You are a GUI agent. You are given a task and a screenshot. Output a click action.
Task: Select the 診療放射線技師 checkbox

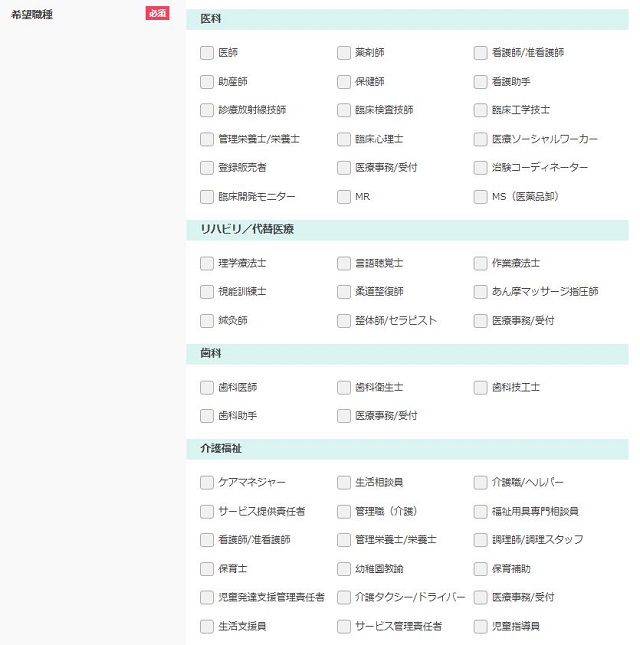206,110
